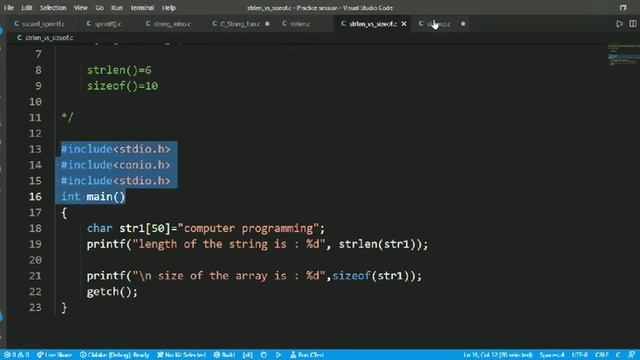This screenshot has width=640, height=360.
Task: Click line number 18 in the gutter
Action: point(35,228)
